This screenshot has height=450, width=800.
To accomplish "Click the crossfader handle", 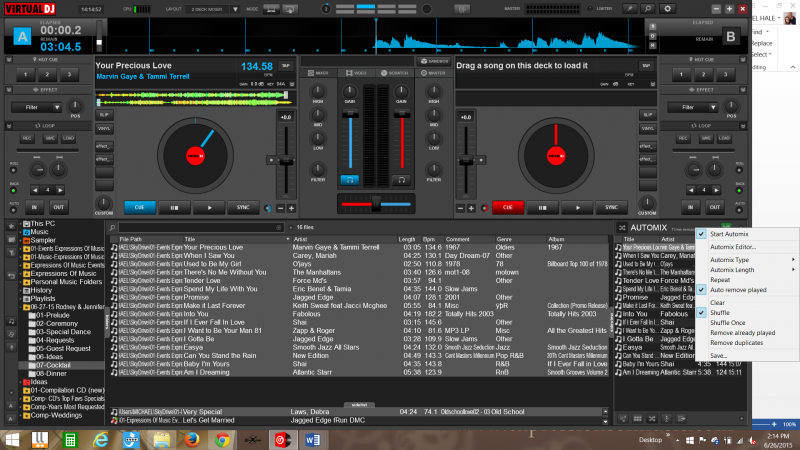I will click(376, 204).
